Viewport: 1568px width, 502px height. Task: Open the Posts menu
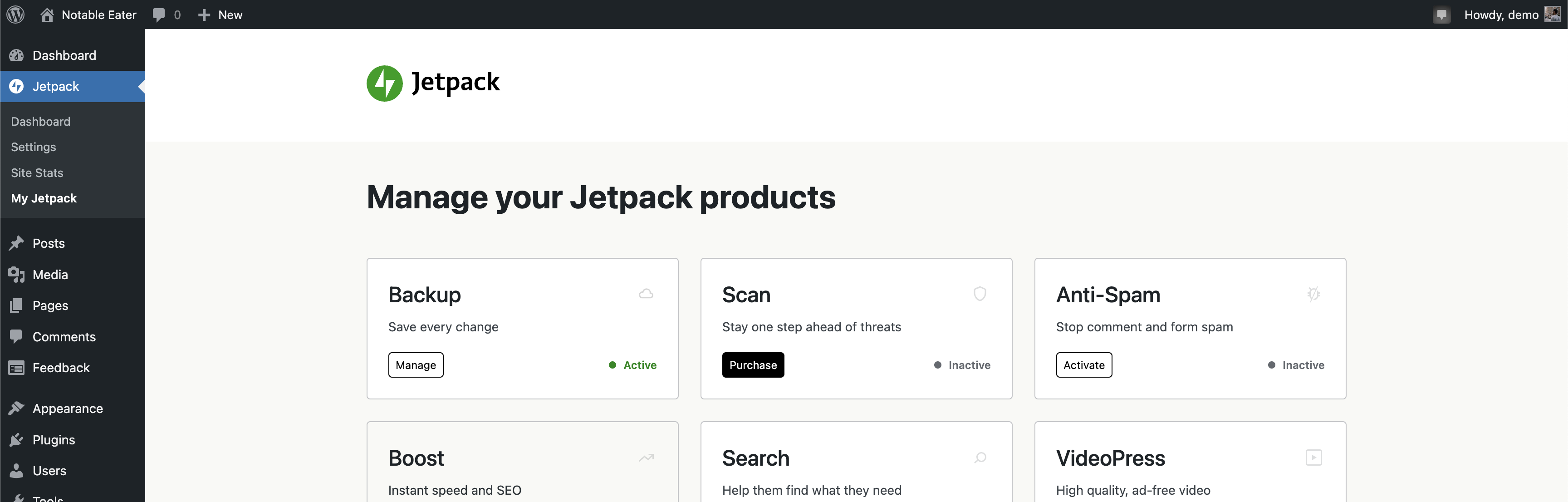[73, 243]
